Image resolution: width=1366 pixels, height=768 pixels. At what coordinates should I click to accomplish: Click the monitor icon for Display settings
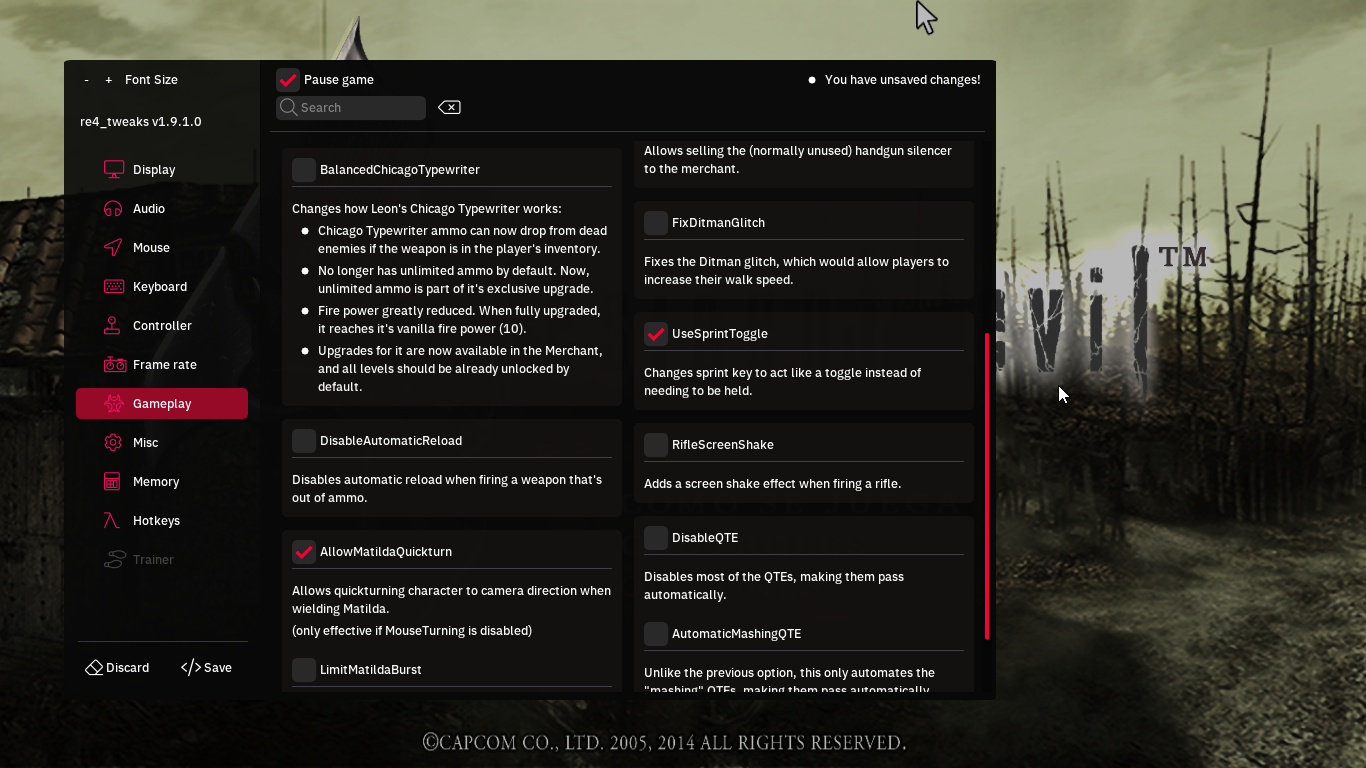click(x=114, y=170)
